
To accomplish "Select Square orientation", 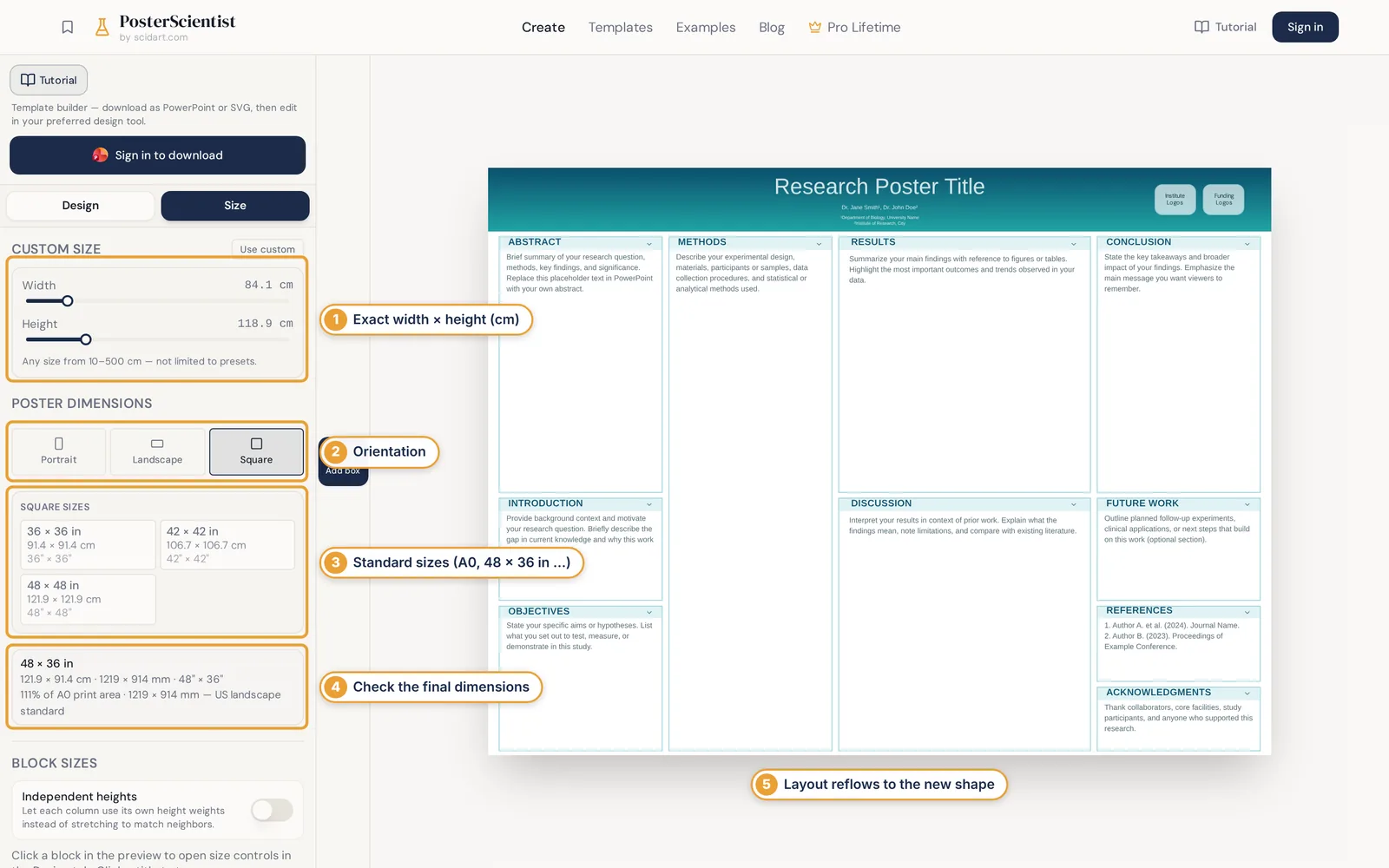I will [256, 451].
